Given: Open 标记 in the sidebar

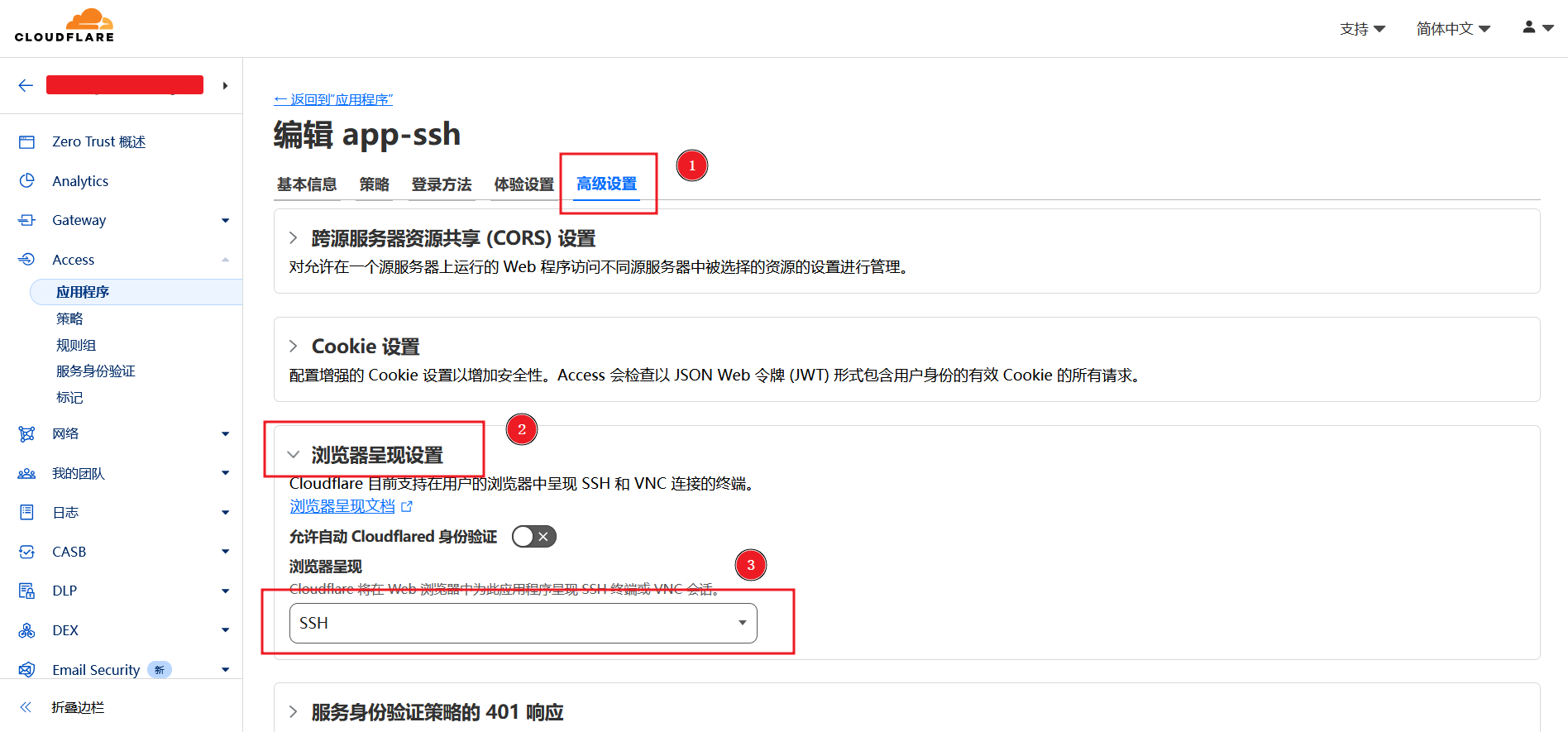Looking at the screenshot, I should (x=69, y=398).
